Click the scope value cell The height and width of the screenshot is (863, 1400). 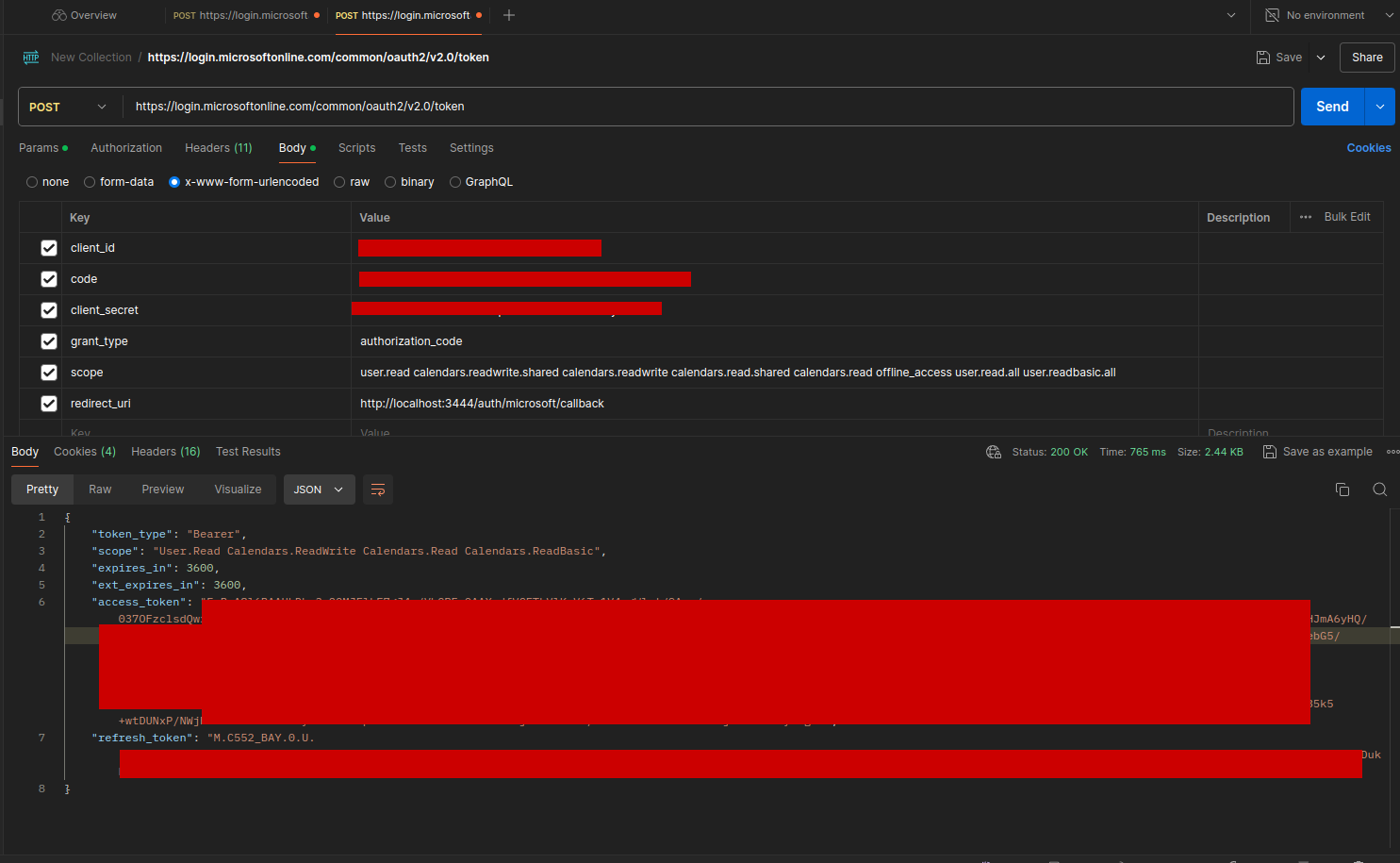tap(774, 373)
